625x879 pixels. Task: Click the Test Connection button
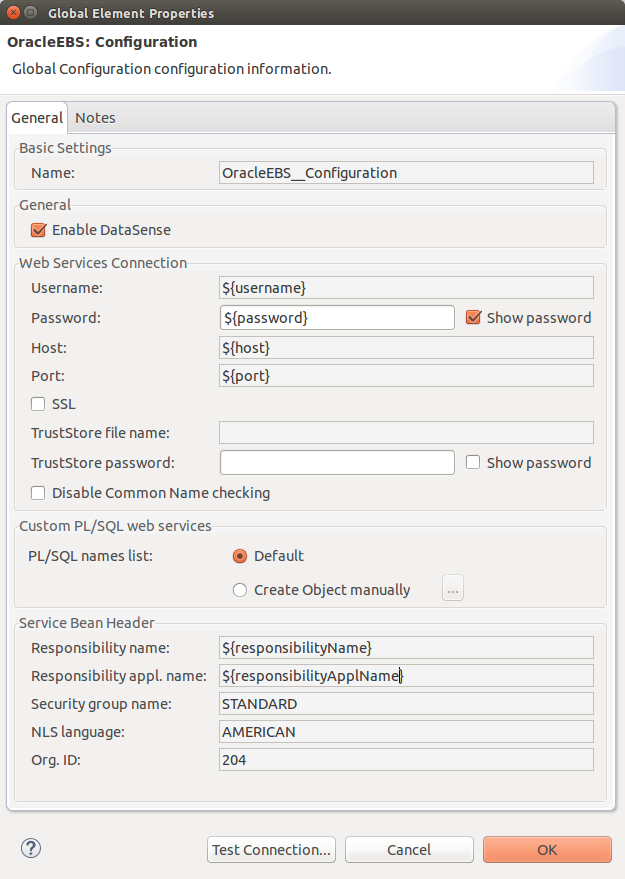[271, 849]
